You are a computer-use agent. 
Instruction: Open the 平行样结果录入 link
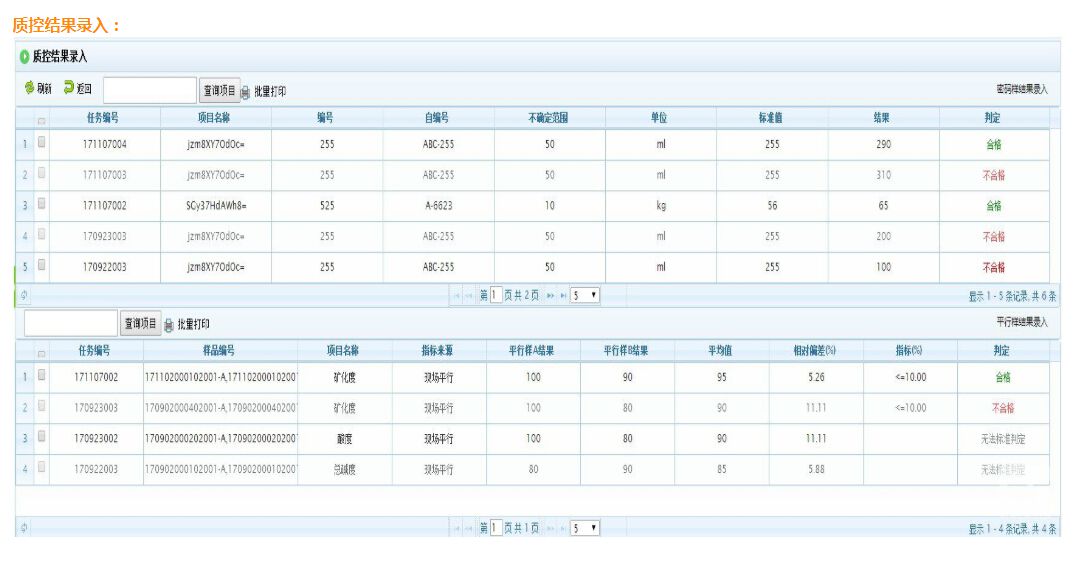point(1022,322)
